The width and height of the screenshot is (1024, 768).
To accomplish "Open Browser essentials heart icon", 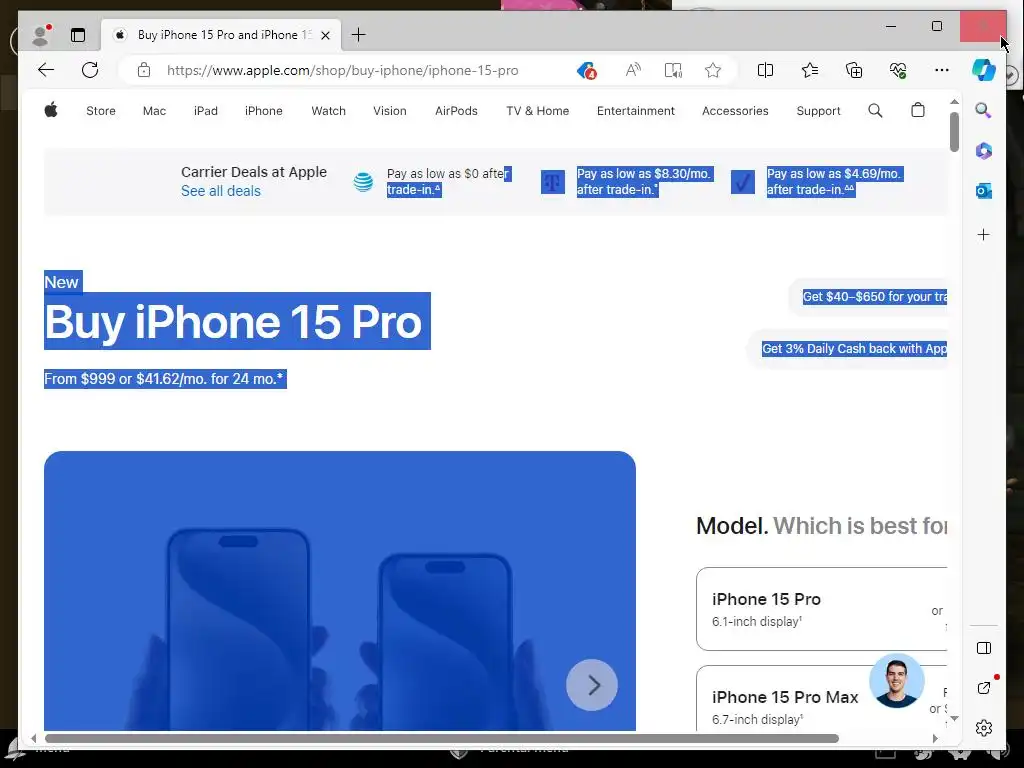I will (x=898, y=70).
